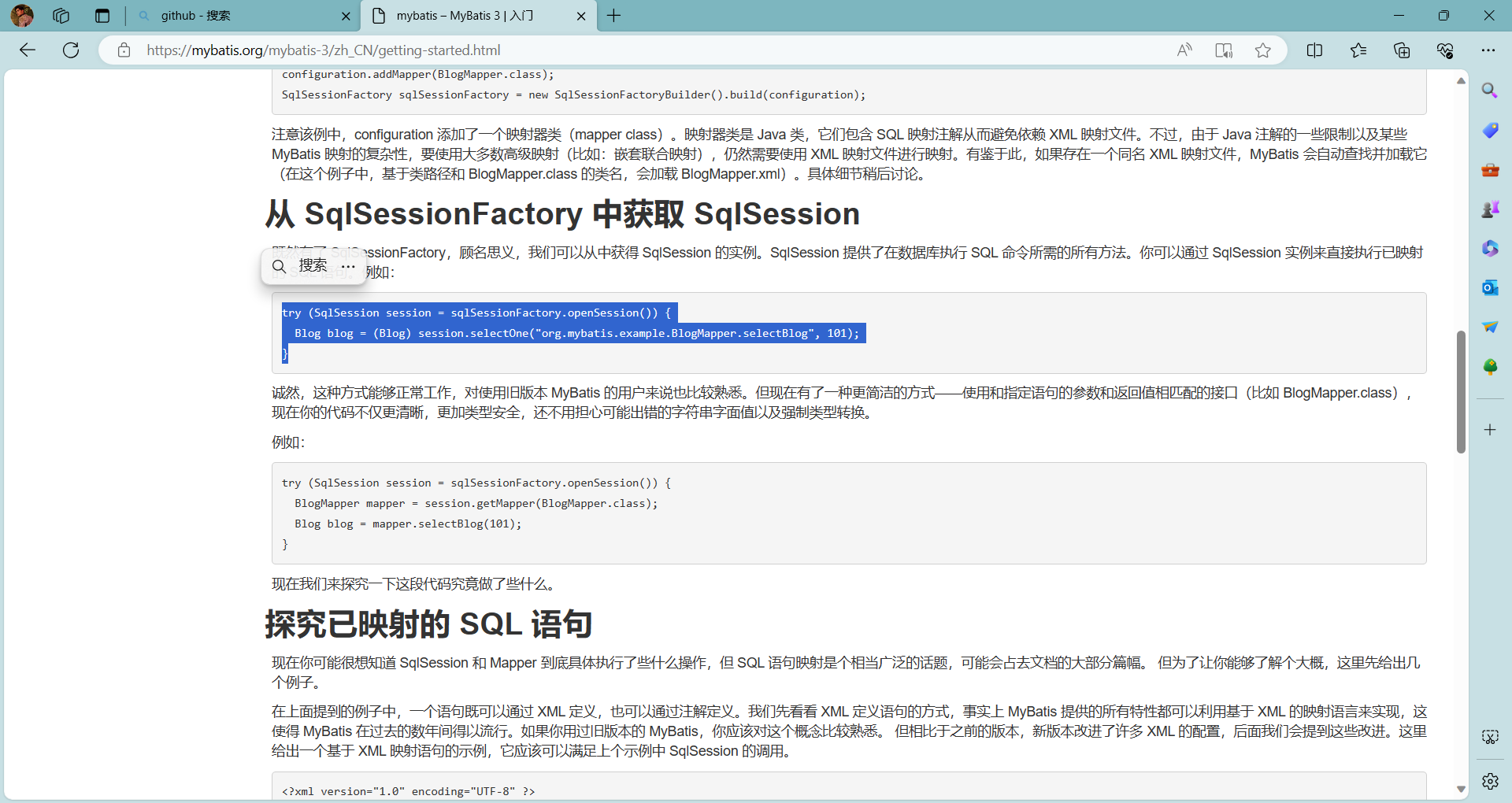Open the sidebar Search icon
Viewport: 1512px width, 803px height.
pyautogui.click(x=1490, y=91)
